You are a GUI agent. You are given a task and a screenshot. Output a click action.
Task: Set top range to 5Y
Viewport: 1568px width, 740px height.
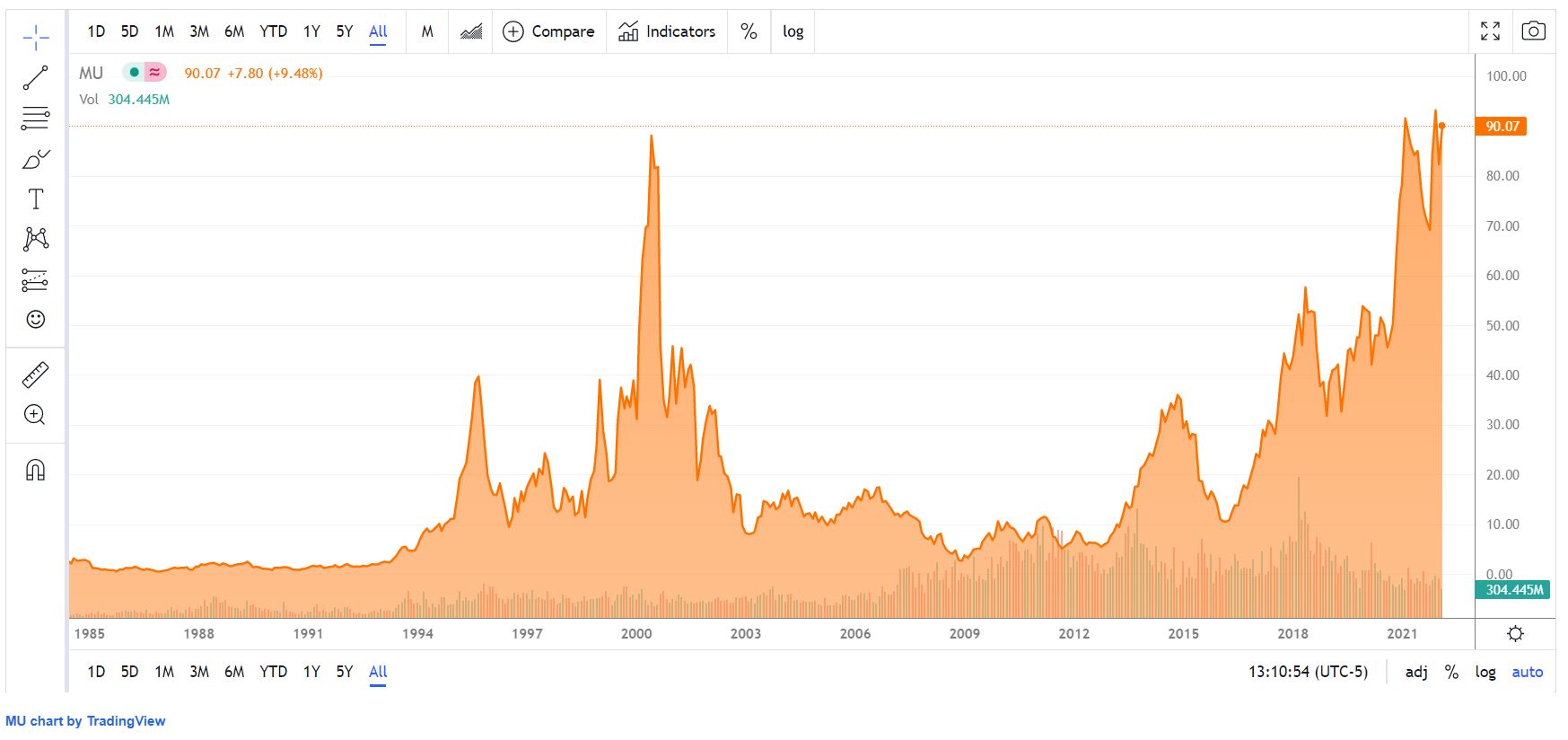point(345,31)
